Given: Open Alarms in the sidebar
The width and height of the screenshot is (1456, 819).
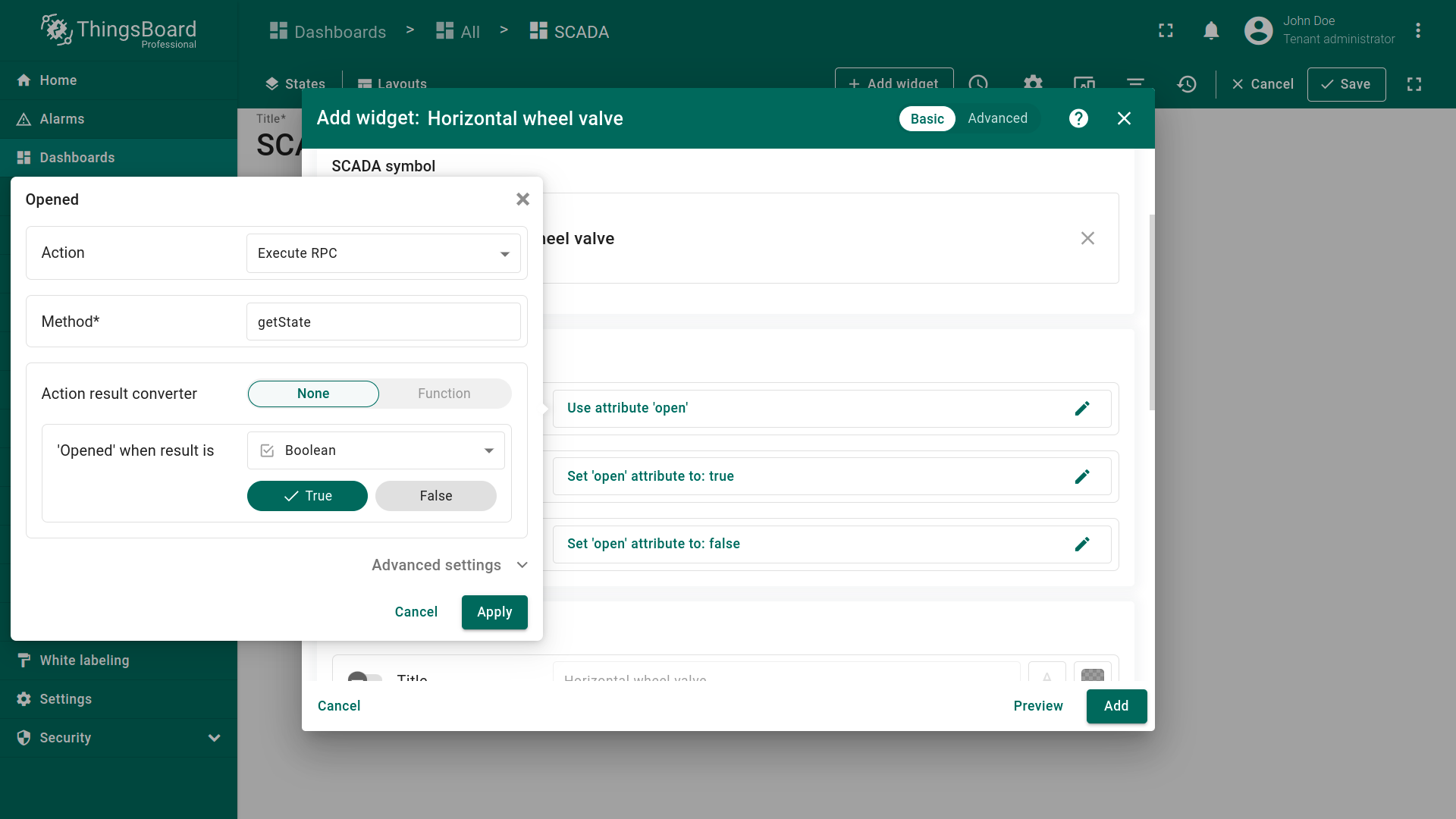Looking at the screenshot, I should [x=62, y=119].
